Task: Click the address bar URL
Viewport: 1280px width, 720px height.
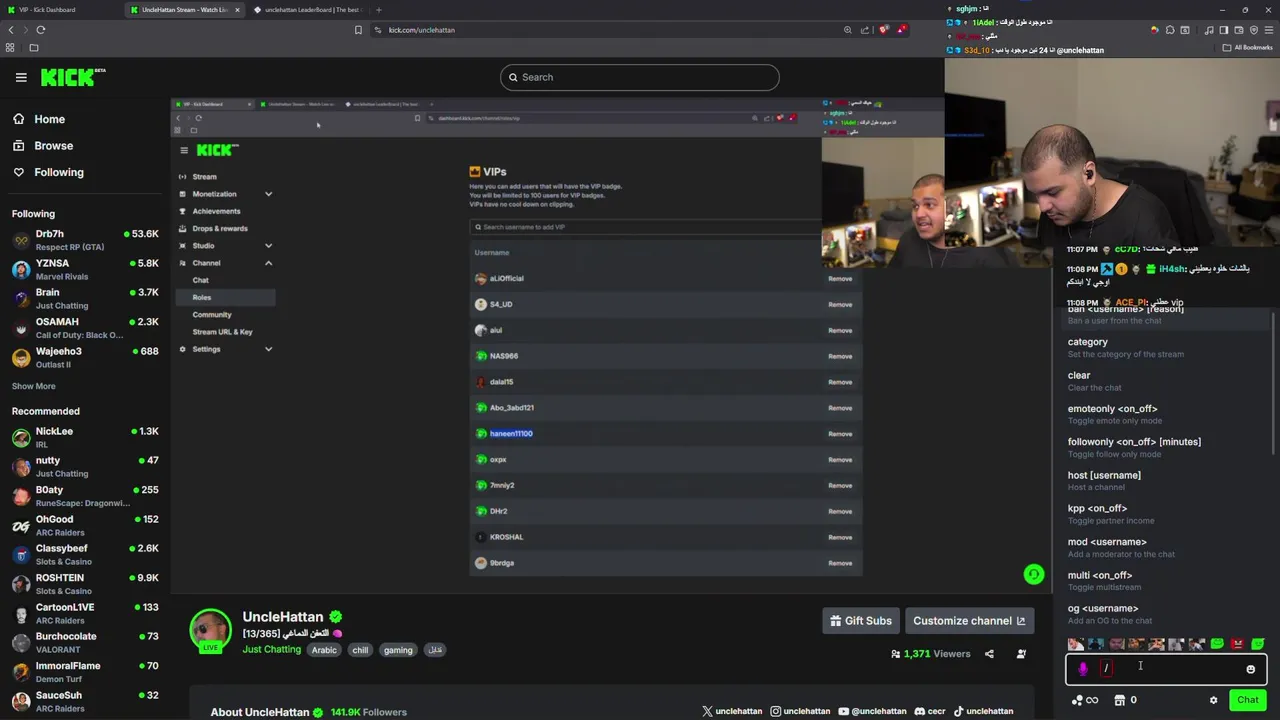Action: click(422, 30)
